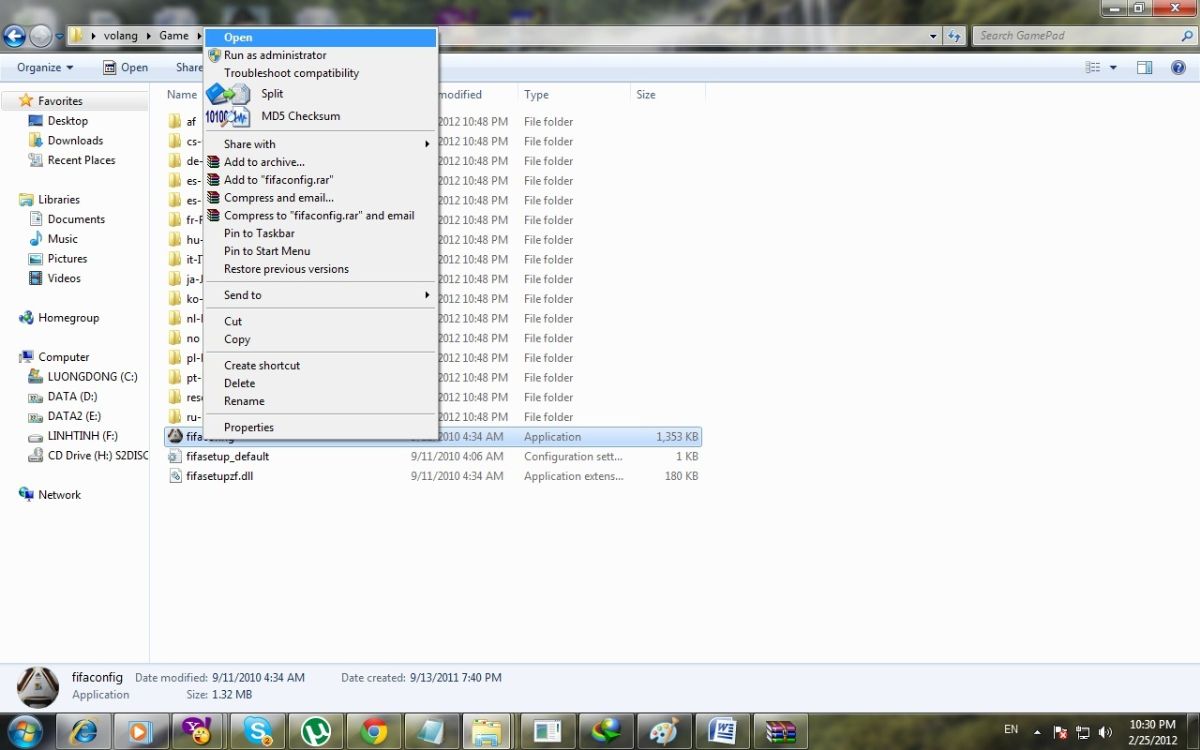Sort by the Name column header
This screenshot has height=750, width=1200.
pos(182,95)
